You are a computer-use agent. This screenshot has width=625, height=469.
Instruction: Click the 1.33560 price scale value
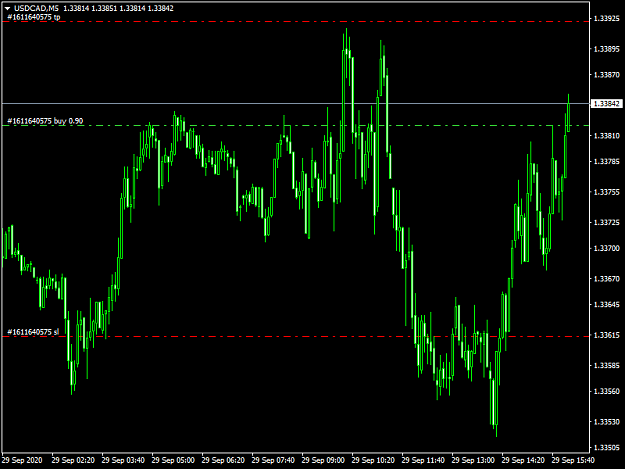click(607, 391)
